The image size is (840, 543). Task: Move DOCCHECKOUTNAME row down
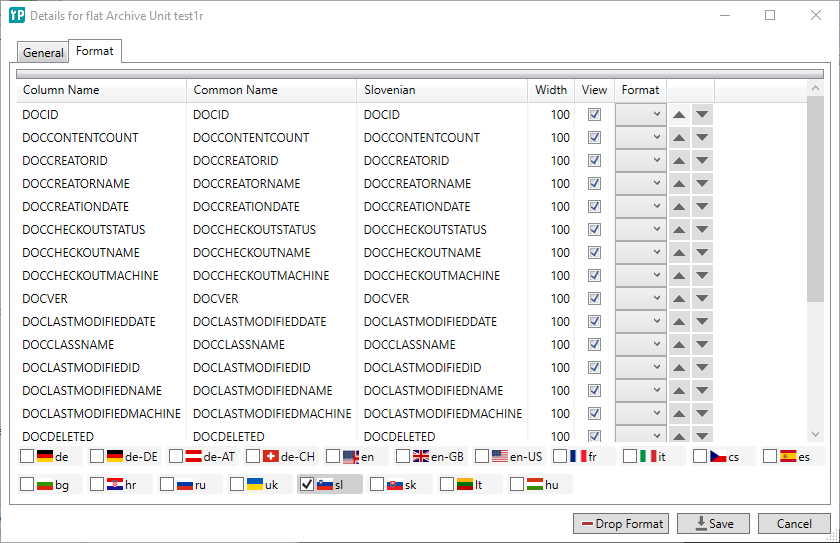coord(702,253)
